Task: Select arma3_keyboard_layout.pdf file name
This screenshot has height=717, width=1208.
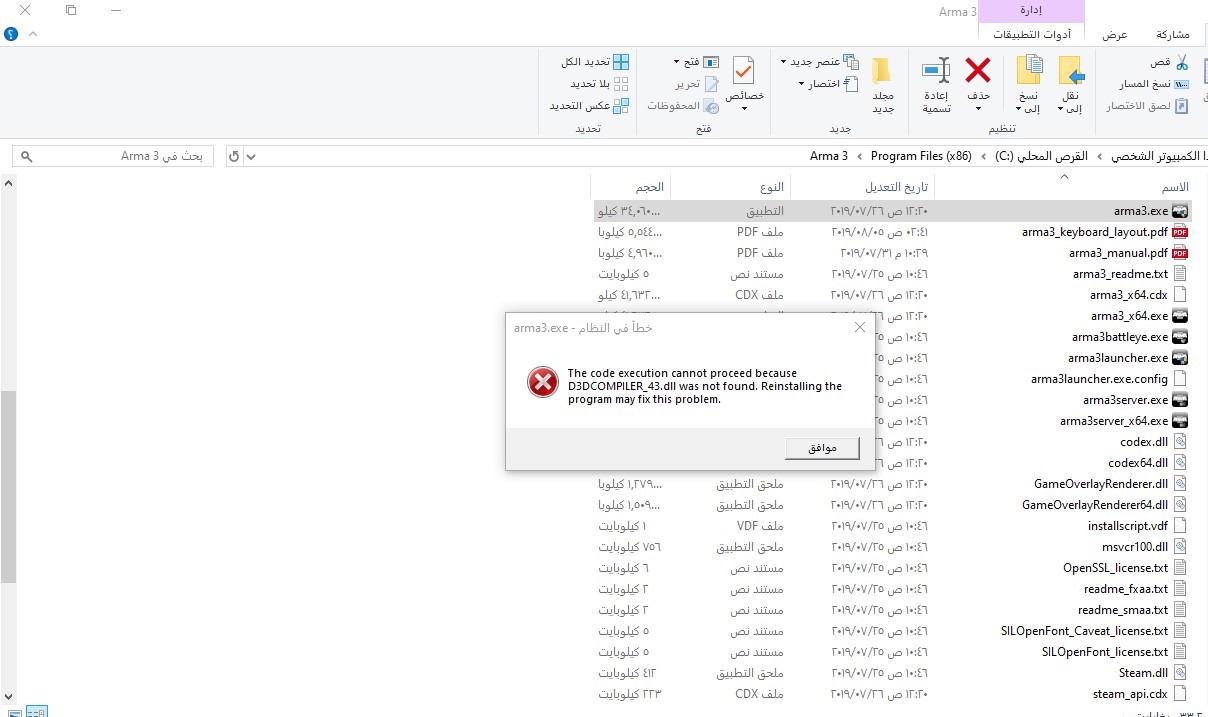Action: pos(1095,232)
